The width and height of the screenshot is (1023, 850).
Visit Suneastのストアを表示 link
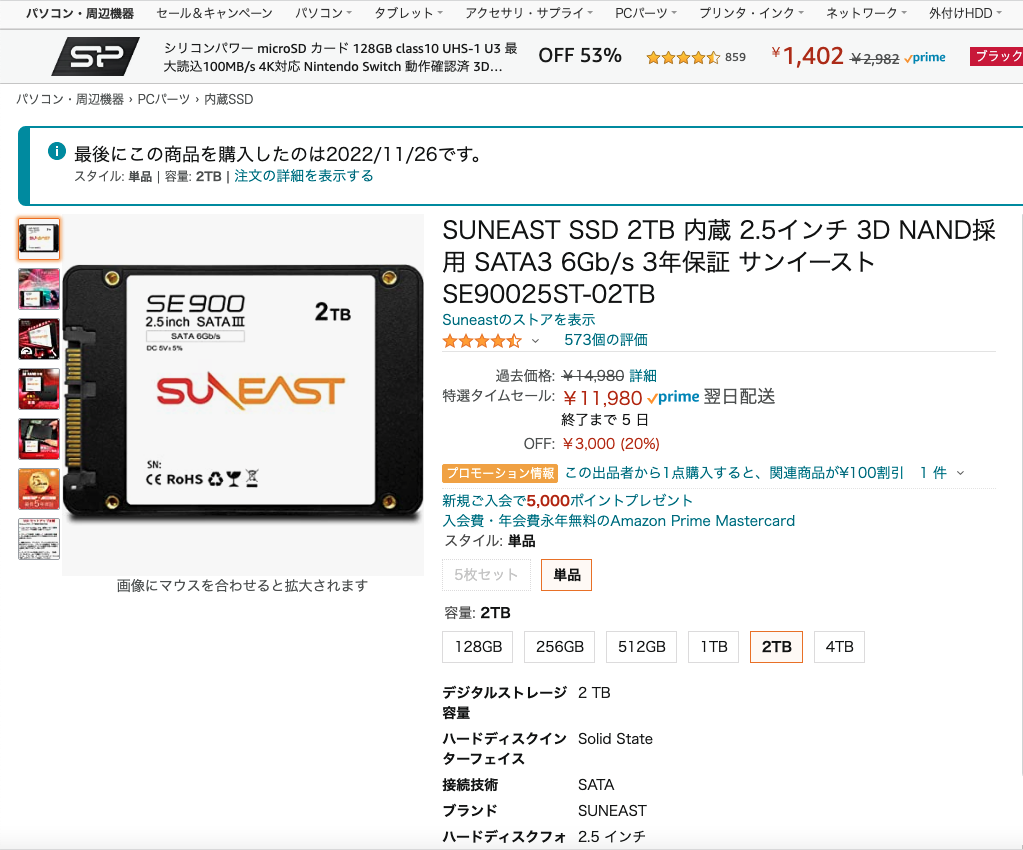(519, 320)
